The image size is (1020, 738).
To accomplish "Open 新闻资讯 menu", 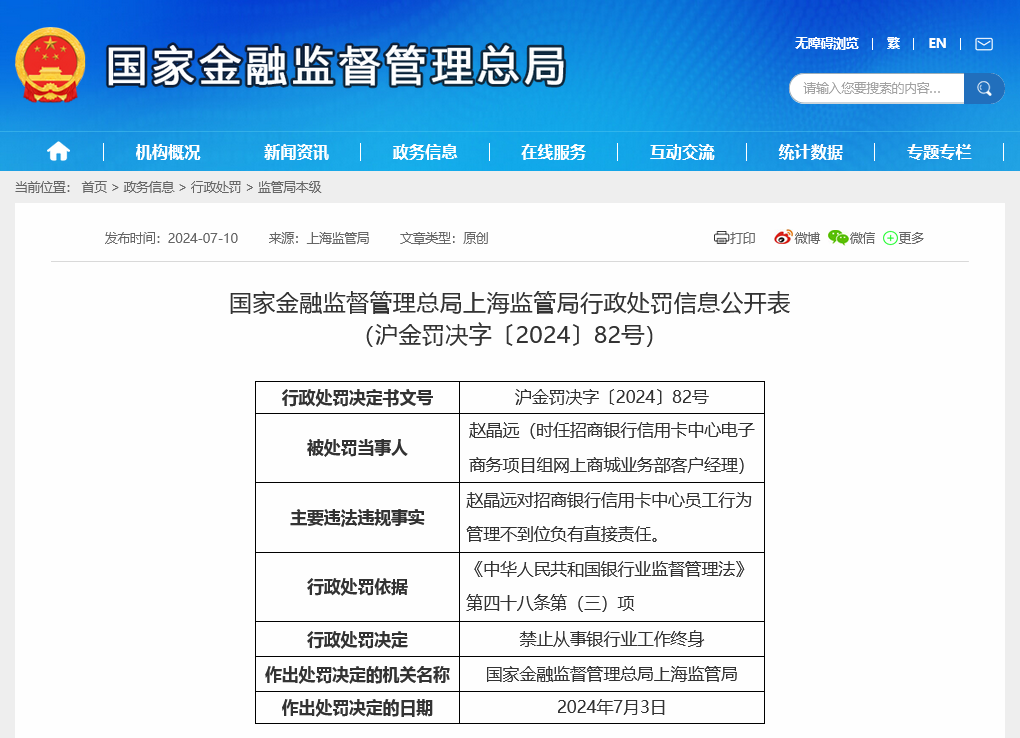I will 296,152.
